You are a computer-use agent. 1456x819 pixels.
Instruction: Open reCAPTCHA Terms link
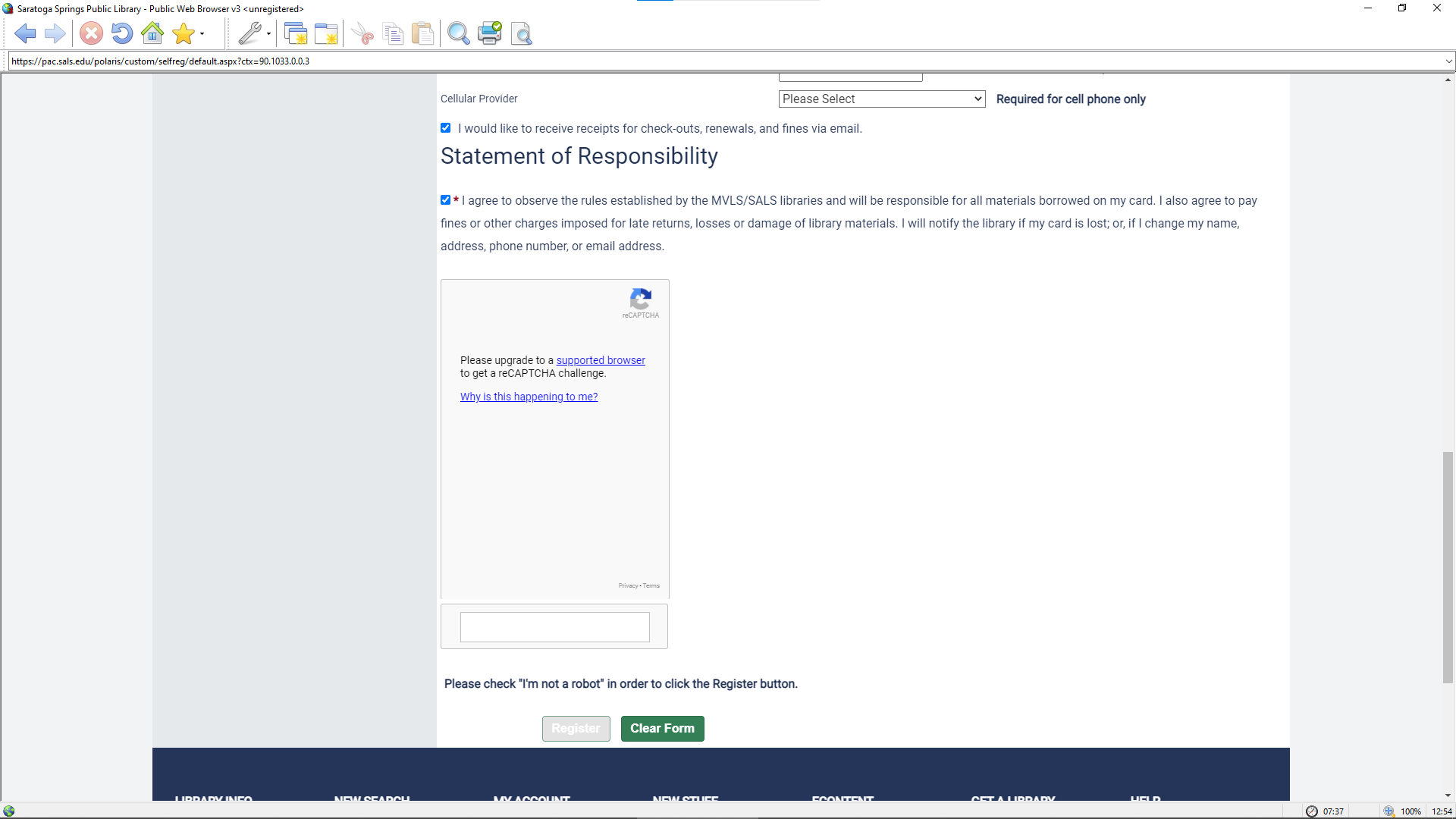click(651, 585)
